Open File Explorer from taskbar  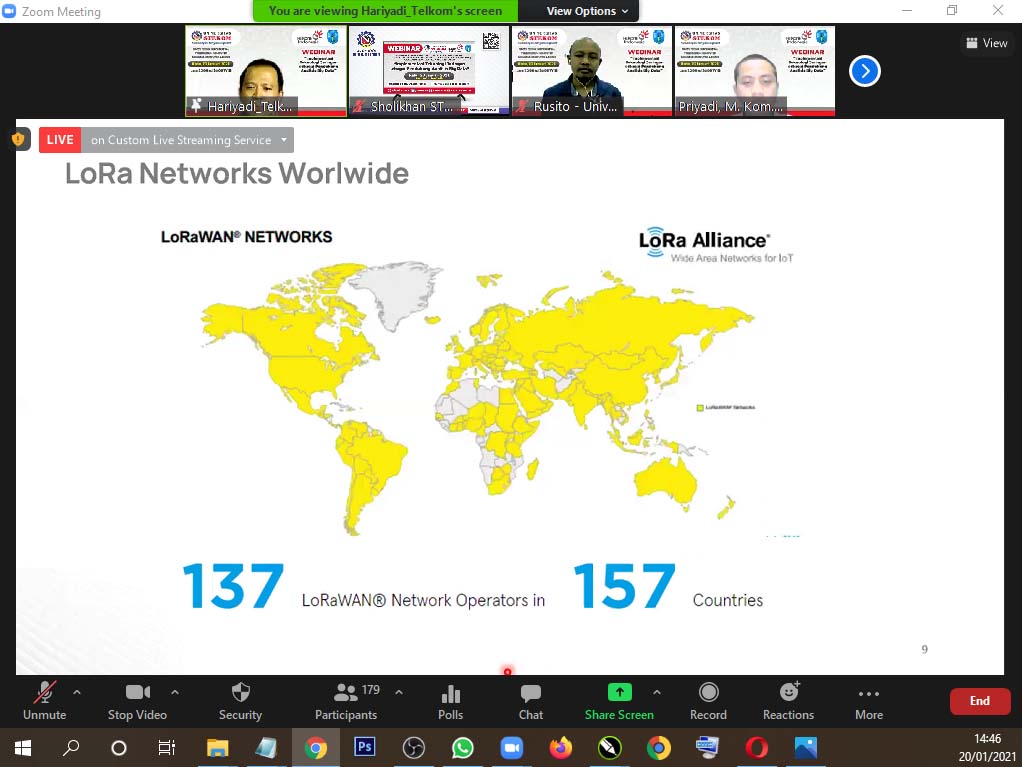[217, 747]
